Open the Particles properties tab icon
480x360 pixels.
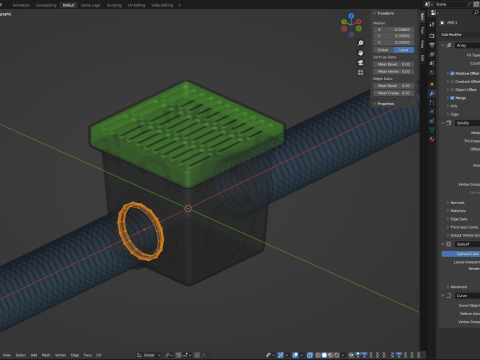[432, 102]
